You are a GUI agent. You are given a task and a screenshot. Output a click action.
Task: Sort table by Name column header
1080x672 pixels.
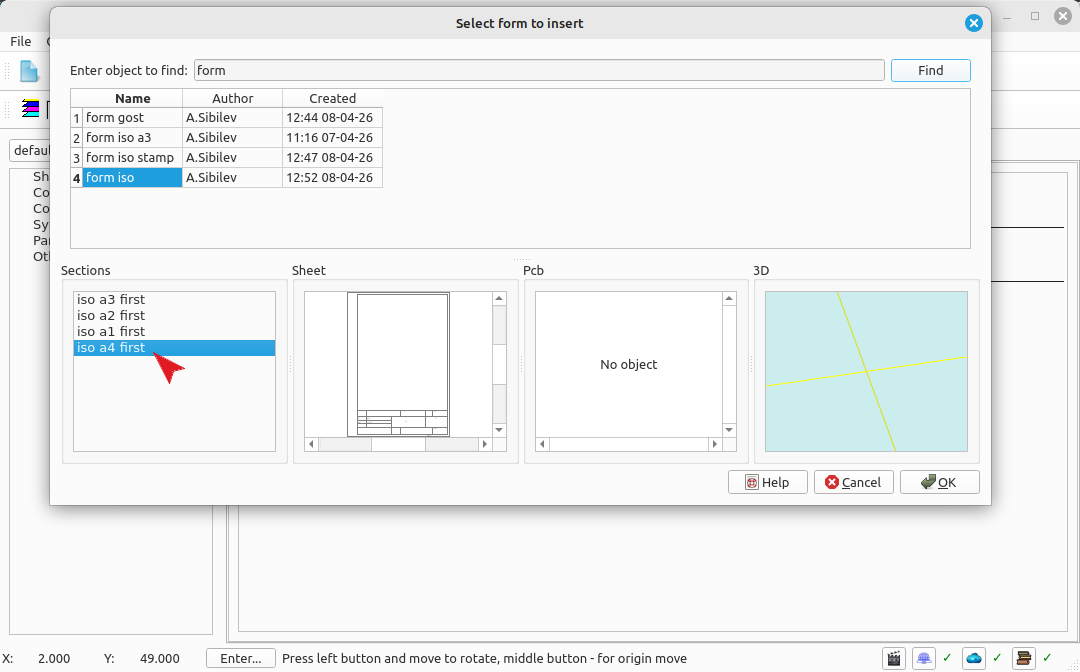click(x=132, y=98)
